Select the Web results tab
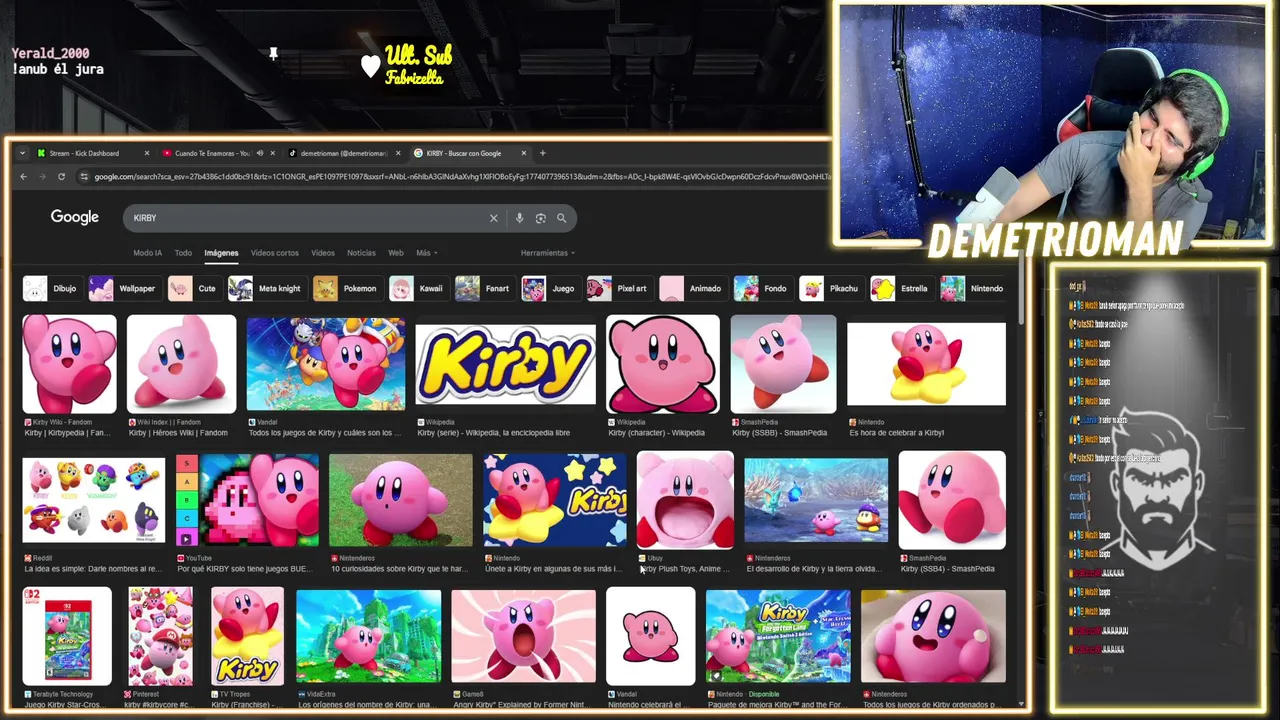Screen dimensions: 1280x720 [396, 253]
